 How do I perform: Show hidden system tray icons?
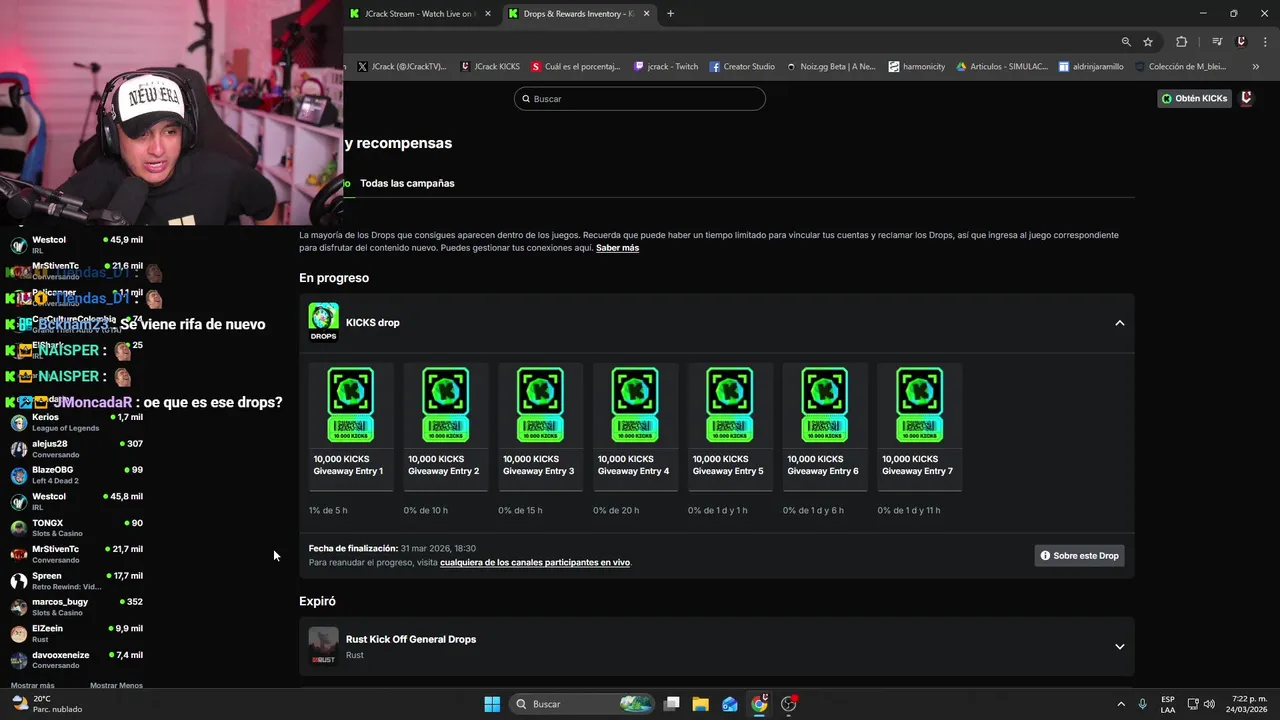1121,704
